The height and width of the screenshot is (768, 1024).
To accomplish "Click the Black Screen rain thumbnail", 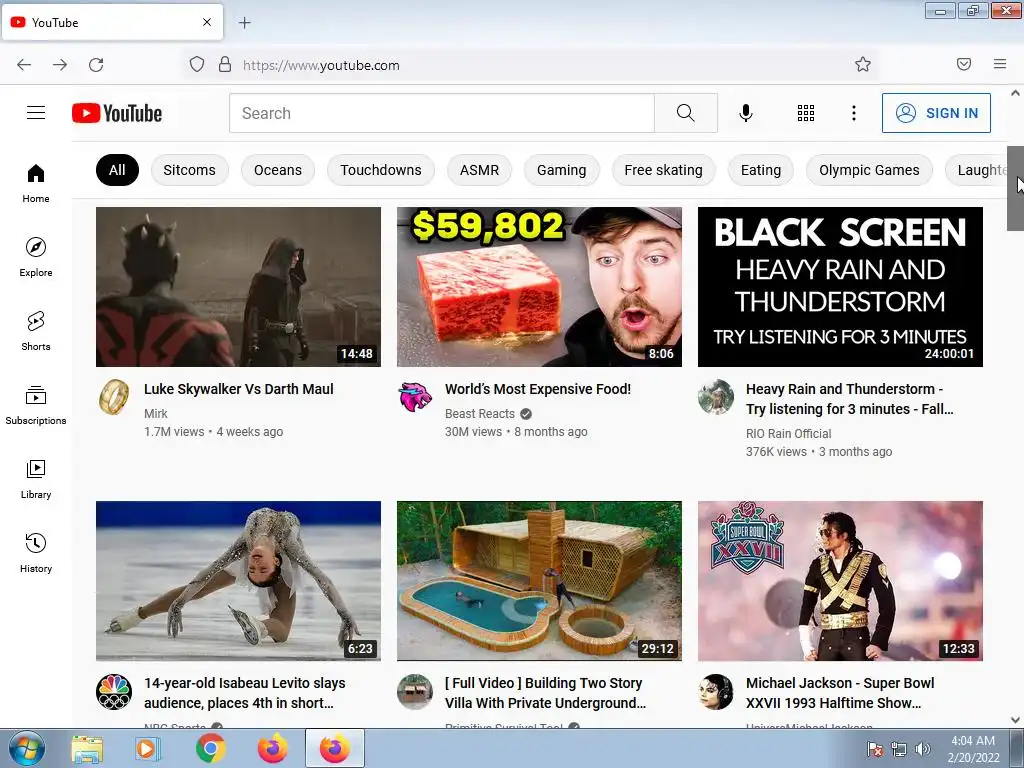I will 840,287.
